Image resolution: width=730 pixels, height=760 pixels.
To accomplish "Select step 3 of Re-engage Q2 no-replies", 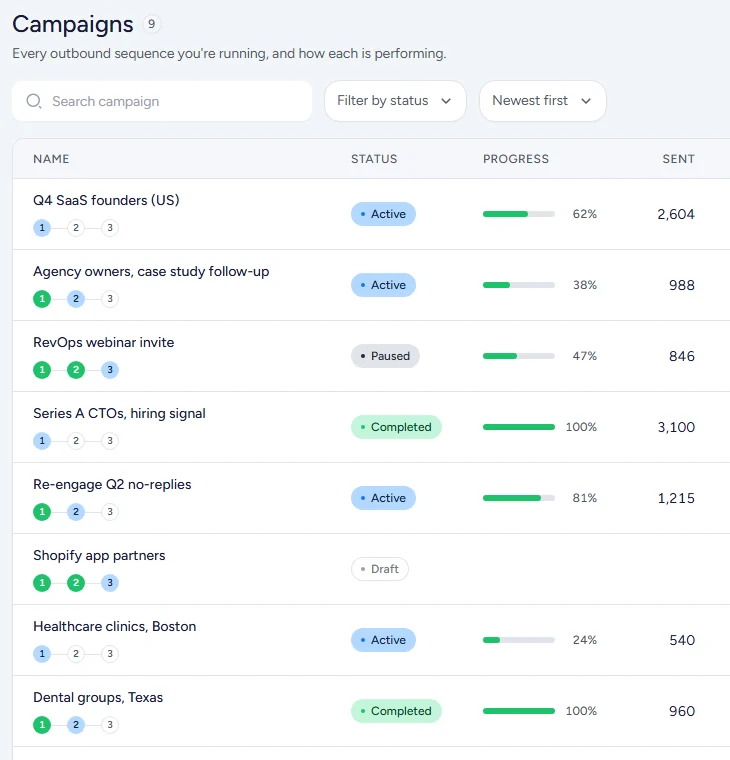I will click(110, 512).
